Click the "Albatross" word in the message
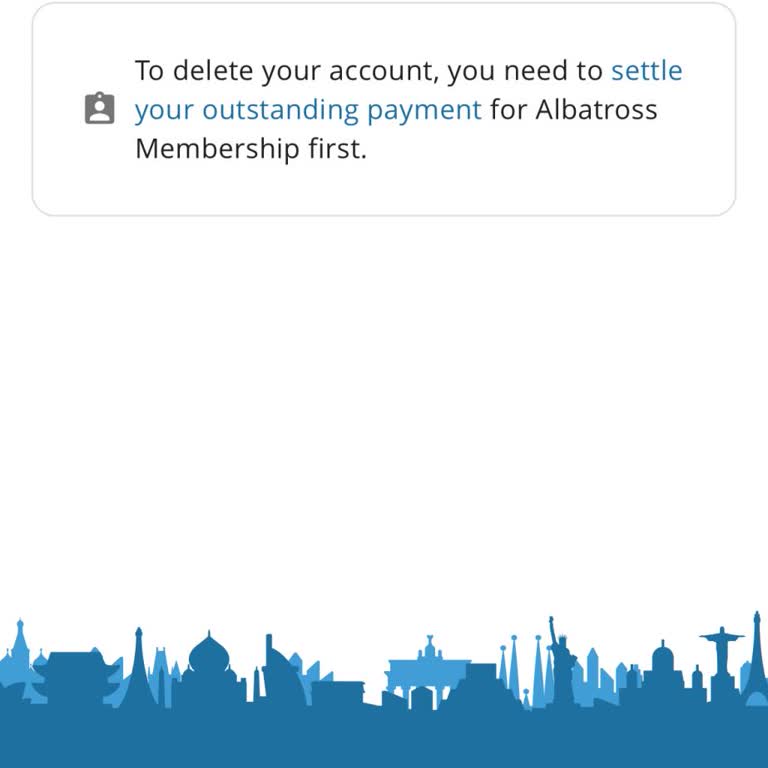The width and height of the screenshot is (768, 768). (x=596, y=110)
